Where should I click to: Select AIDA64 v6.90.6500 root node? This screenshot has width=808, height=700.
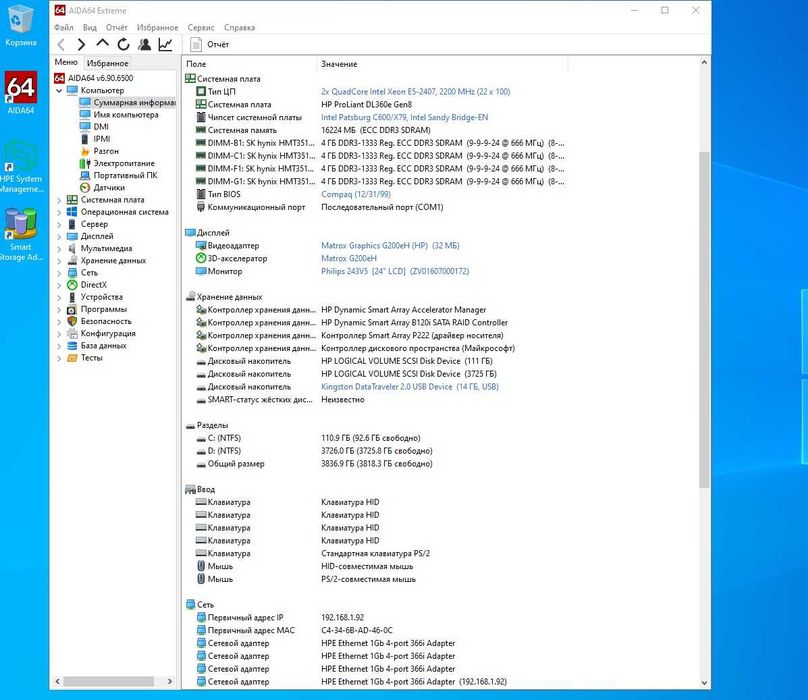(94, 78)
